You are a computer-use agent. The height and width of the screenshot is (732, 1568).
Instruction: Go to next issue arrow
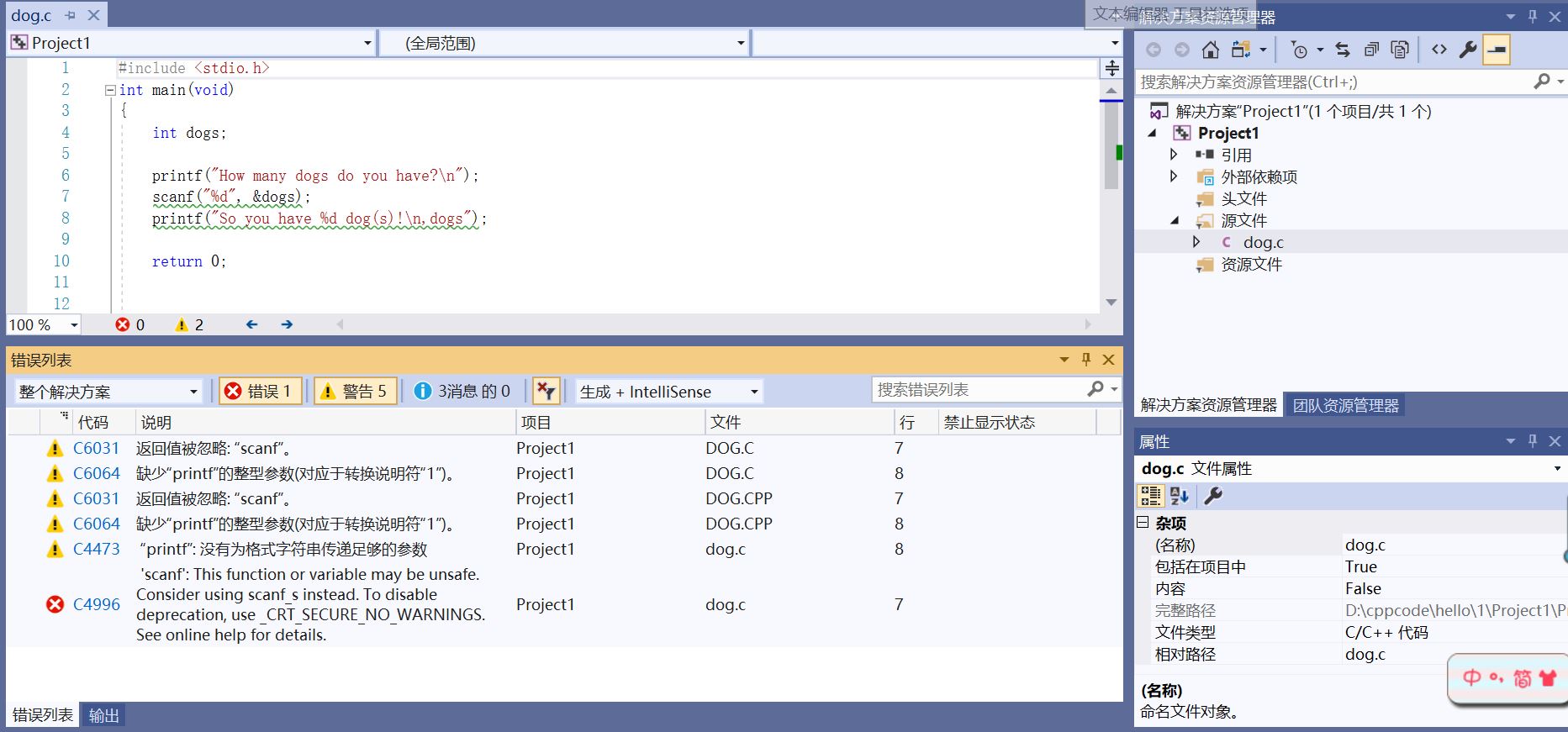pyautogui.click(x=287, y=324)
